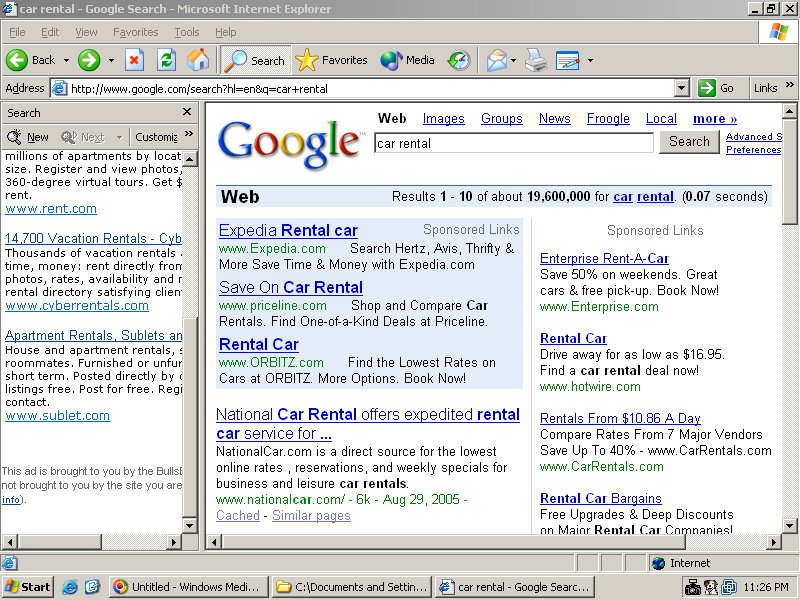This screenshot has width=800, height=600.
Task: Click the Mail envelope icon
Action: [496, 60]
